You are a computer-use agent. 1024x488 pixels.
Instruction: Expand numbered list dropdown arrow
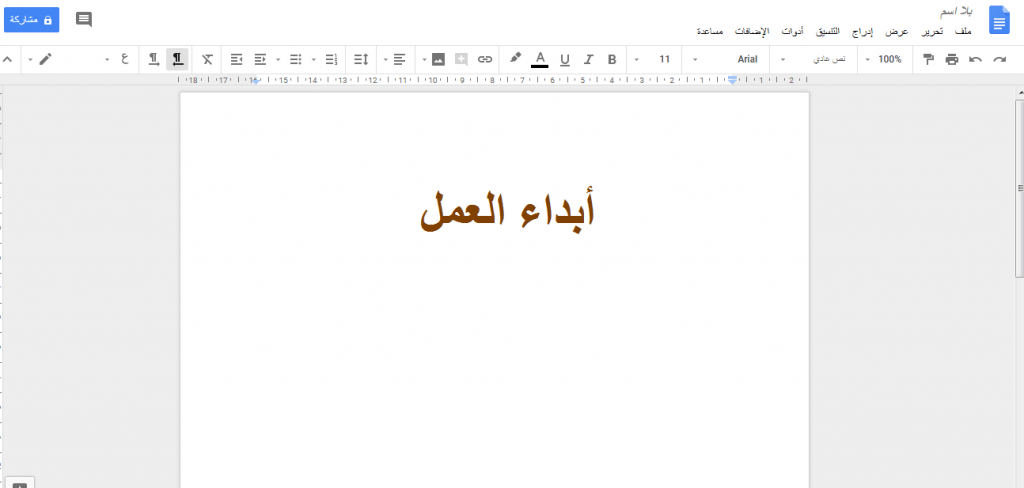point(313,60)
